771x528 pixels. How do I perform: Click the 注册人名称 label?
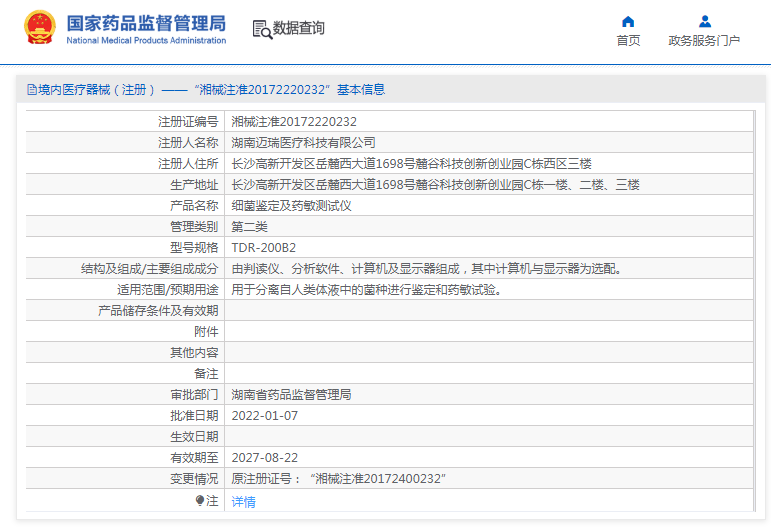[188, 143]
